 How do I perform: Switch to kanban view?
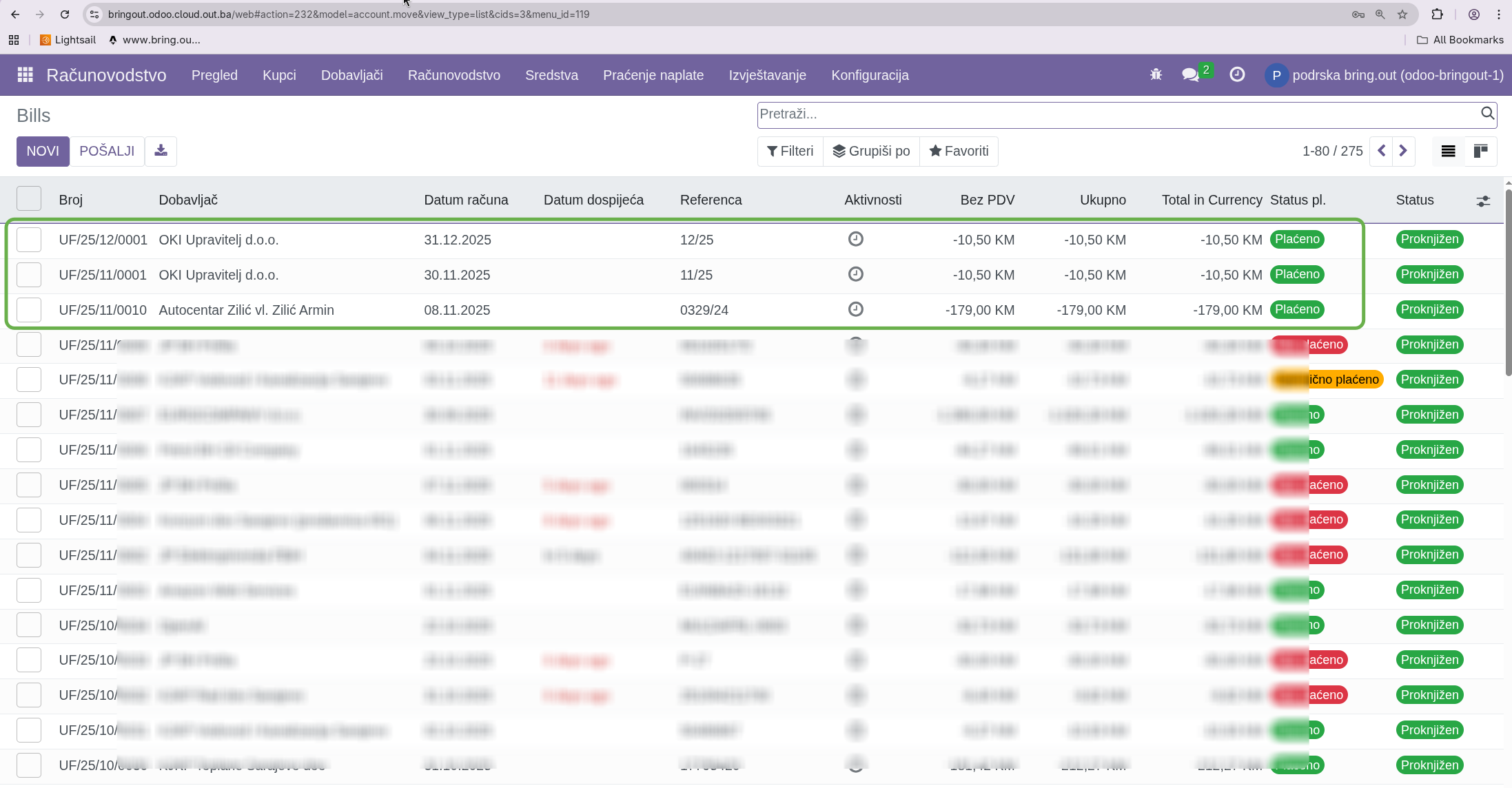(1480, 151)
